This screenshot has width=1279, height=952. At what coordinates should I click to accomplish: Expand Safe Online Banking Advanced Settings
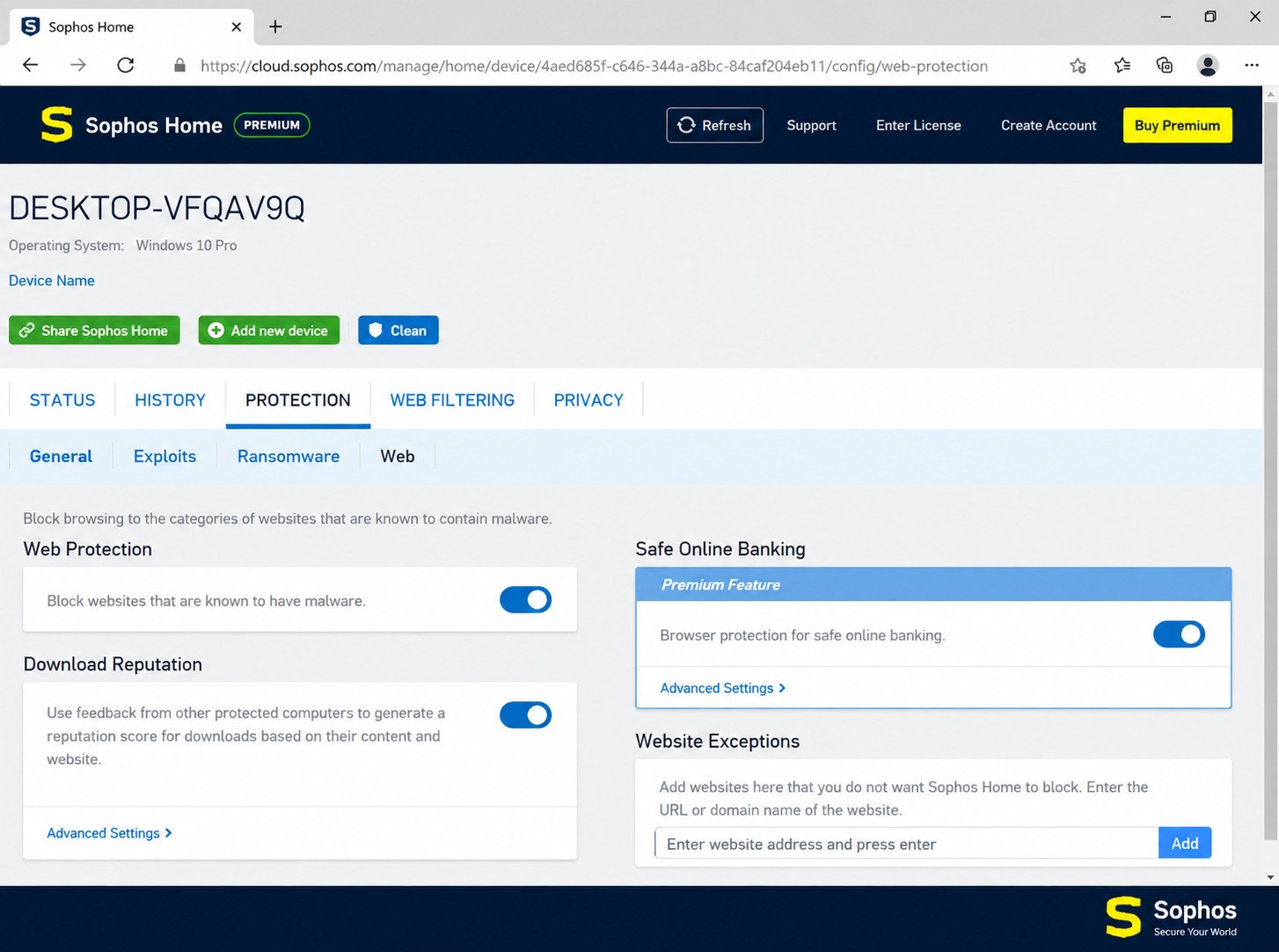[723, 688]
